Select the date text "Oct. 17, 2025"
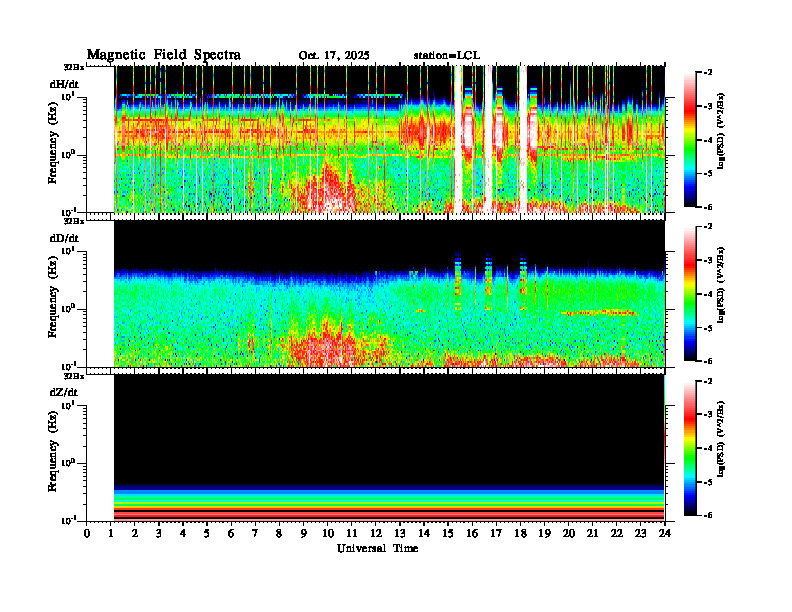This screenshot has width=792, height=612. (x=334, y=56)
